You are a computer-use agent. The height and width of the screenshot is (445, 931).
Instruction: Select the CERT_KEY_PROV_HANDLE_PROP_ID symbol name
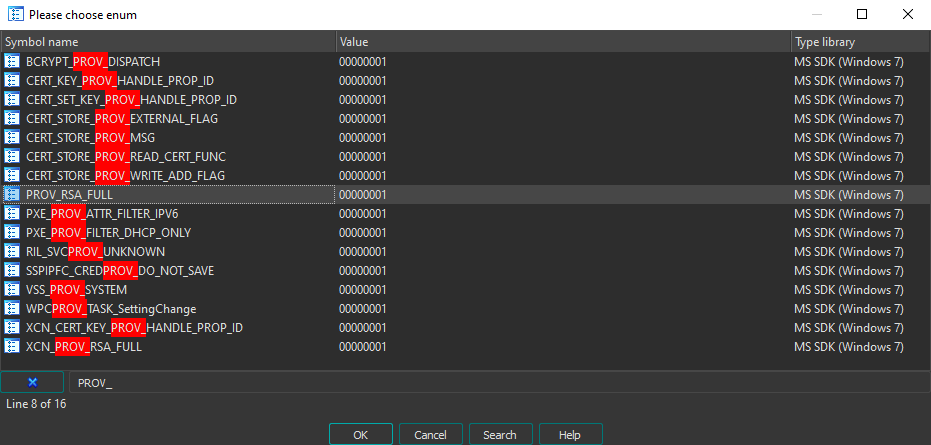120,80
